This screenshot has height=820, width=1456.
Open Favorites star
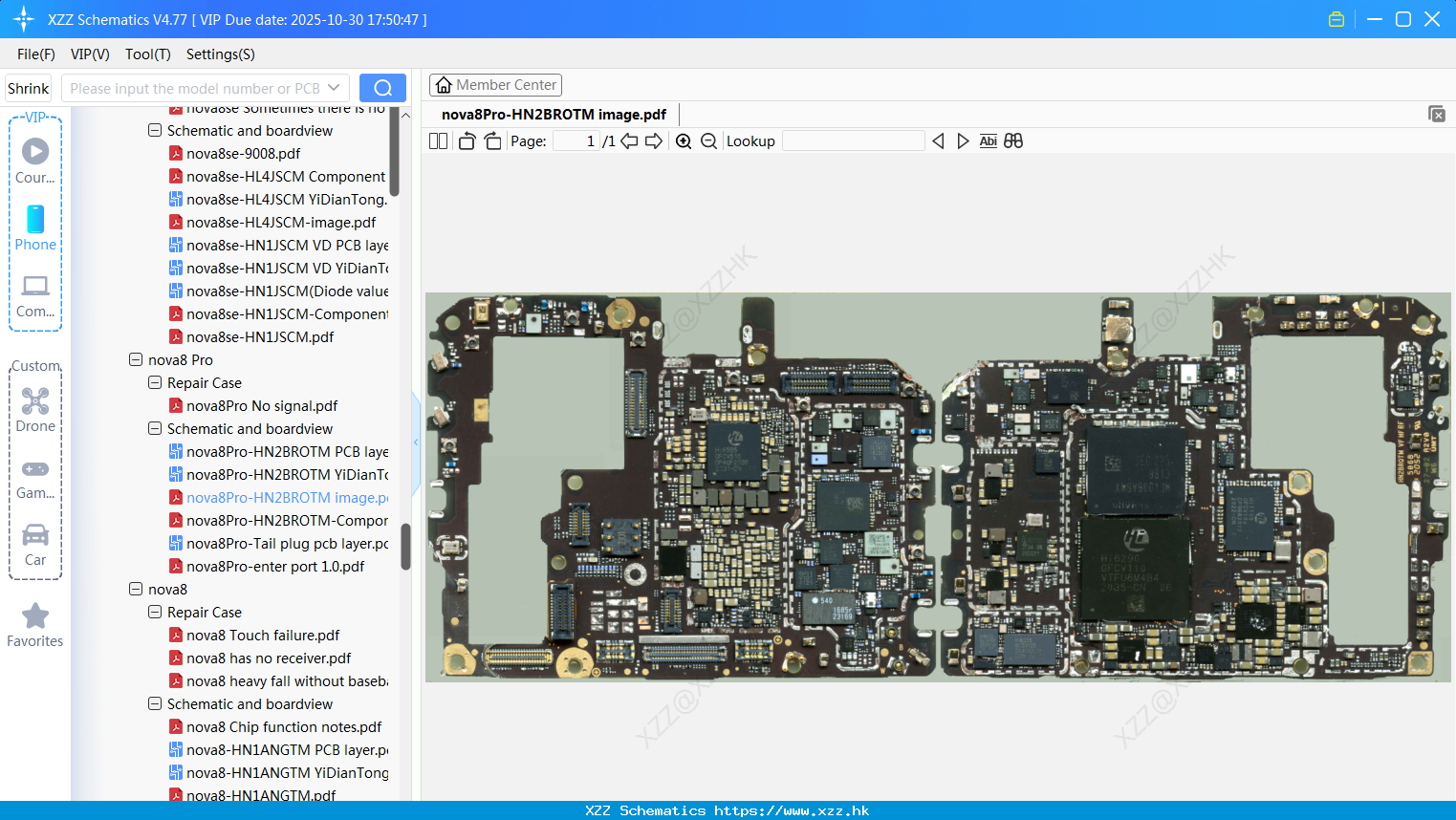click(35, 625)
